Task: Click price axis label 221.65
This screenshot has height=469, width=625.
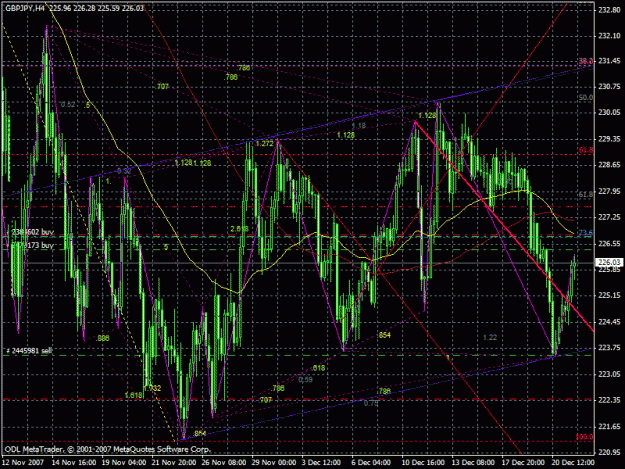Action: pyautogui.click(x=609, y=427)
